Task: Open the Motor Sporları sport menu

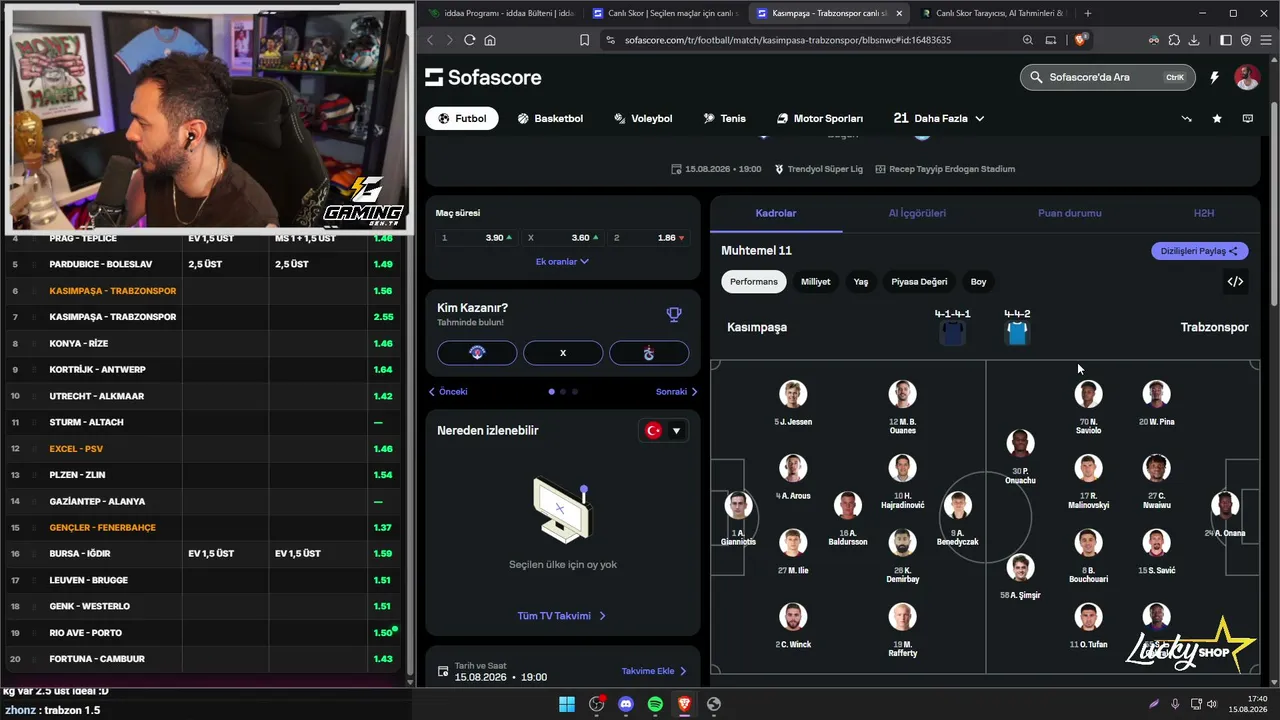Action: click(820, 118)
